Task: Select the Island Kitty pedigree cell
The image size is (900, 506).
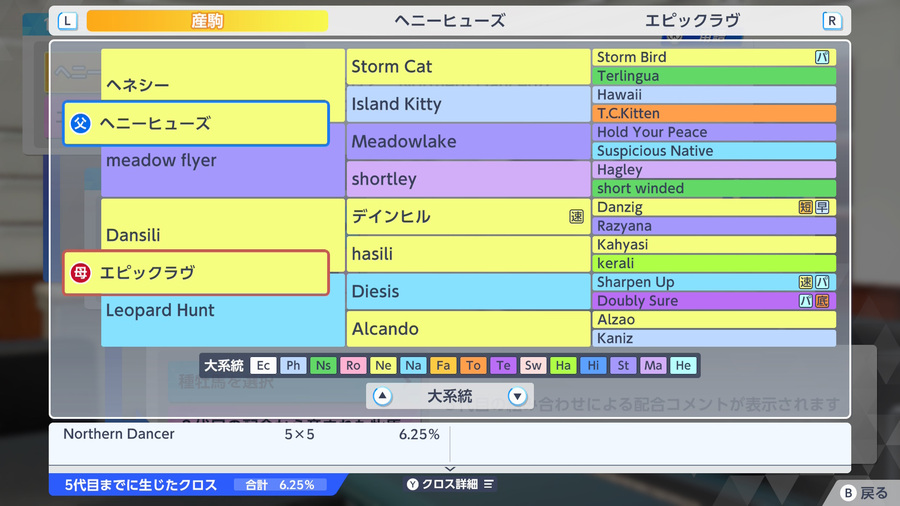Action: tap(468, 104)
